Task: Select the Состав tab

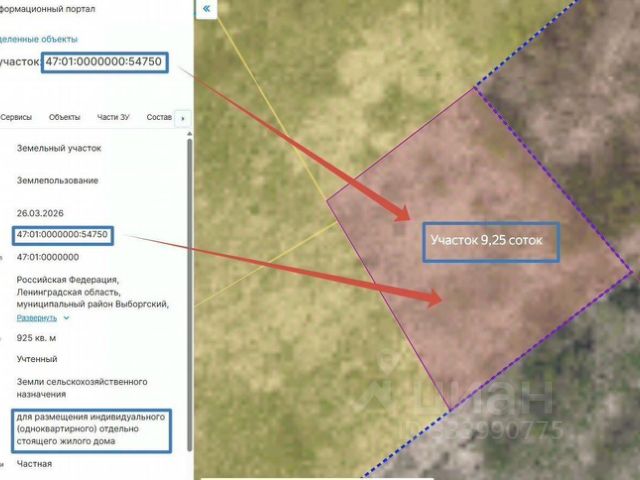Action: pos(159,117)
